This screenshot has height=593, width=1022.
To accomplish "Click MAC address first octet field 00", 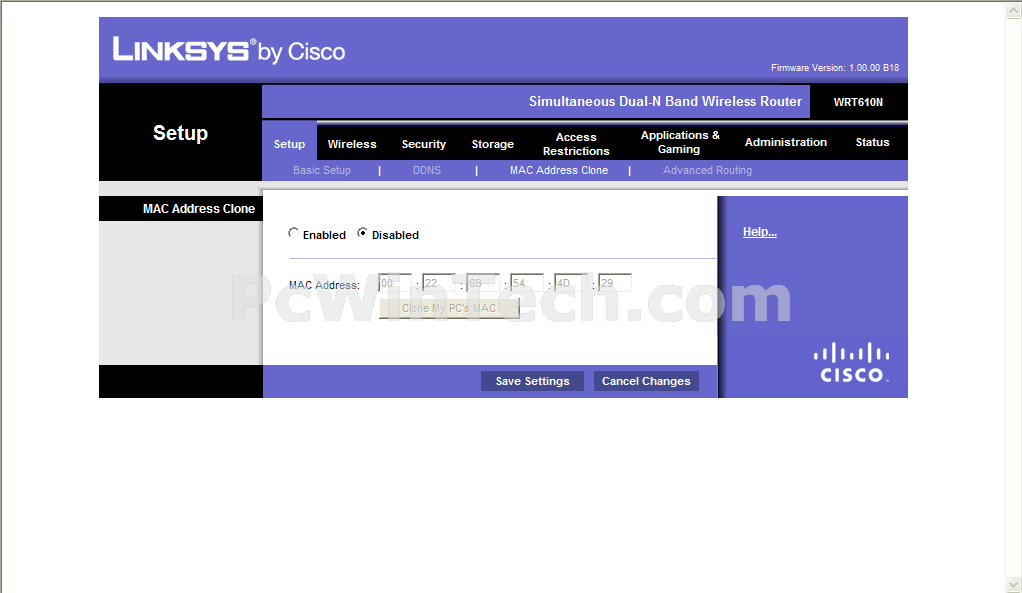I will point(395,283).
